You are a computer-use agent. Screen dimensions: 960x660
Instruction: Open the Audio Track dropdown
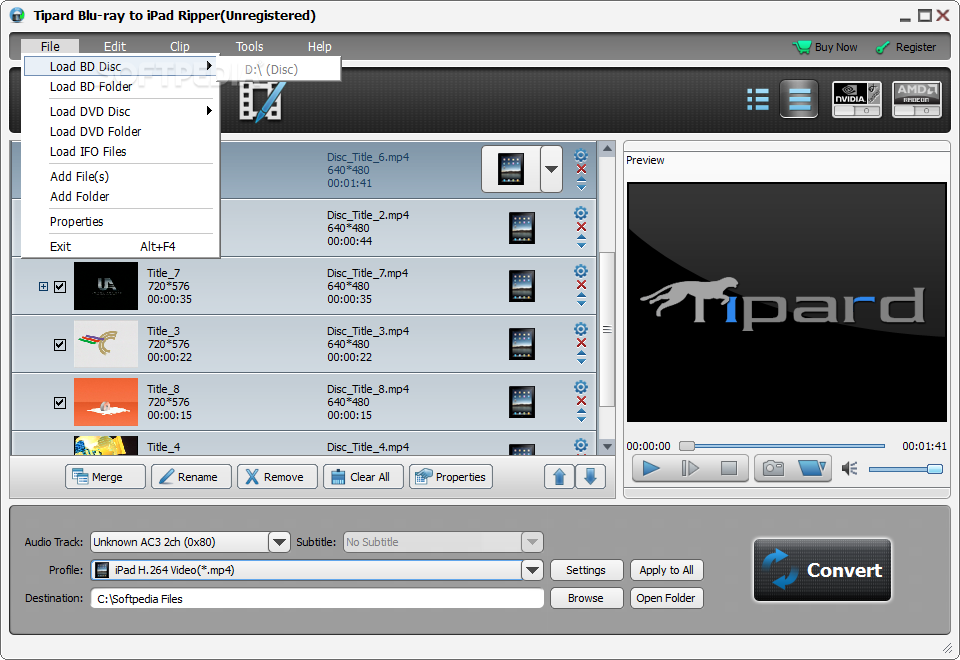pyautogui.click(x=279, y=542)
